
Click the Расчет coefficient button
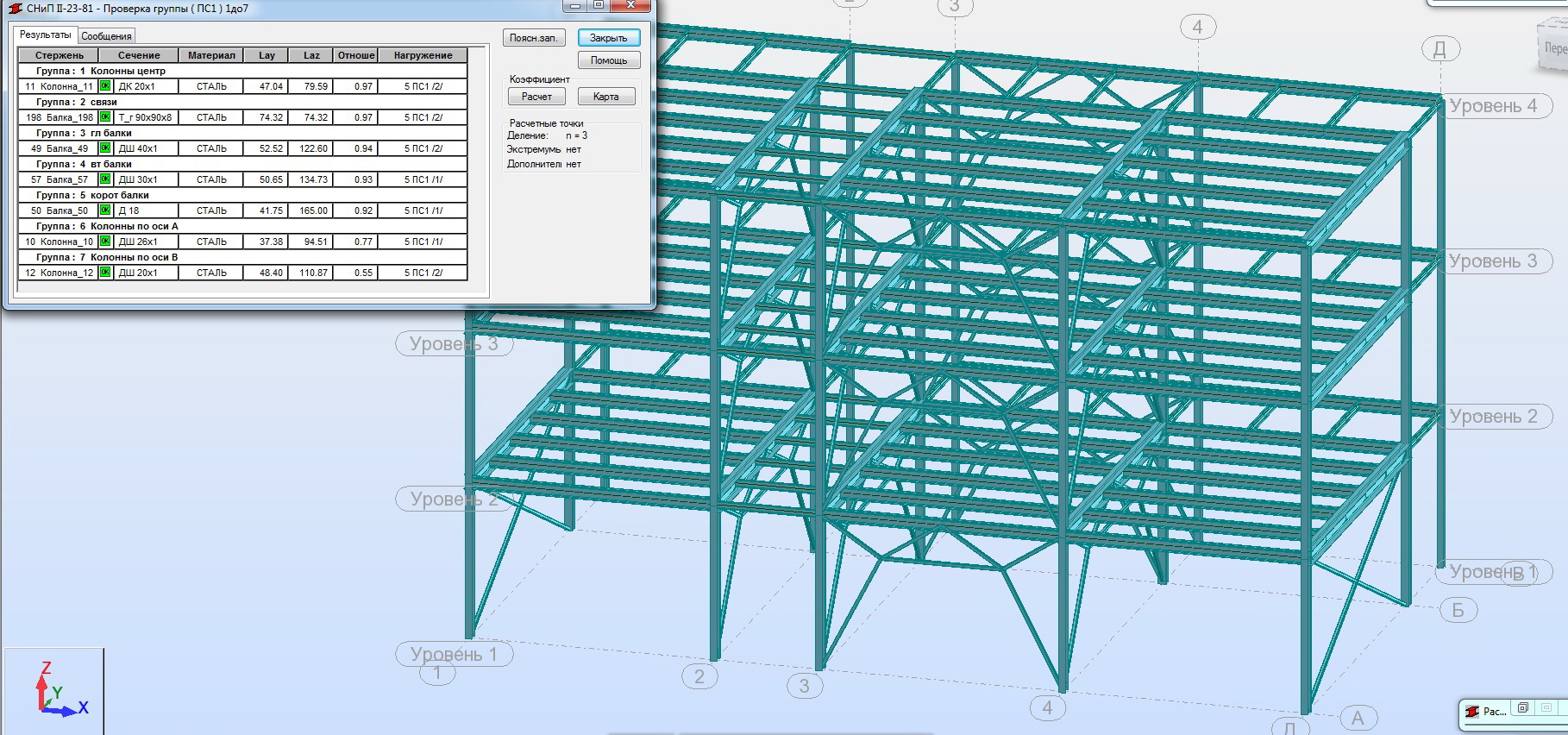click(x=536, y=97)
